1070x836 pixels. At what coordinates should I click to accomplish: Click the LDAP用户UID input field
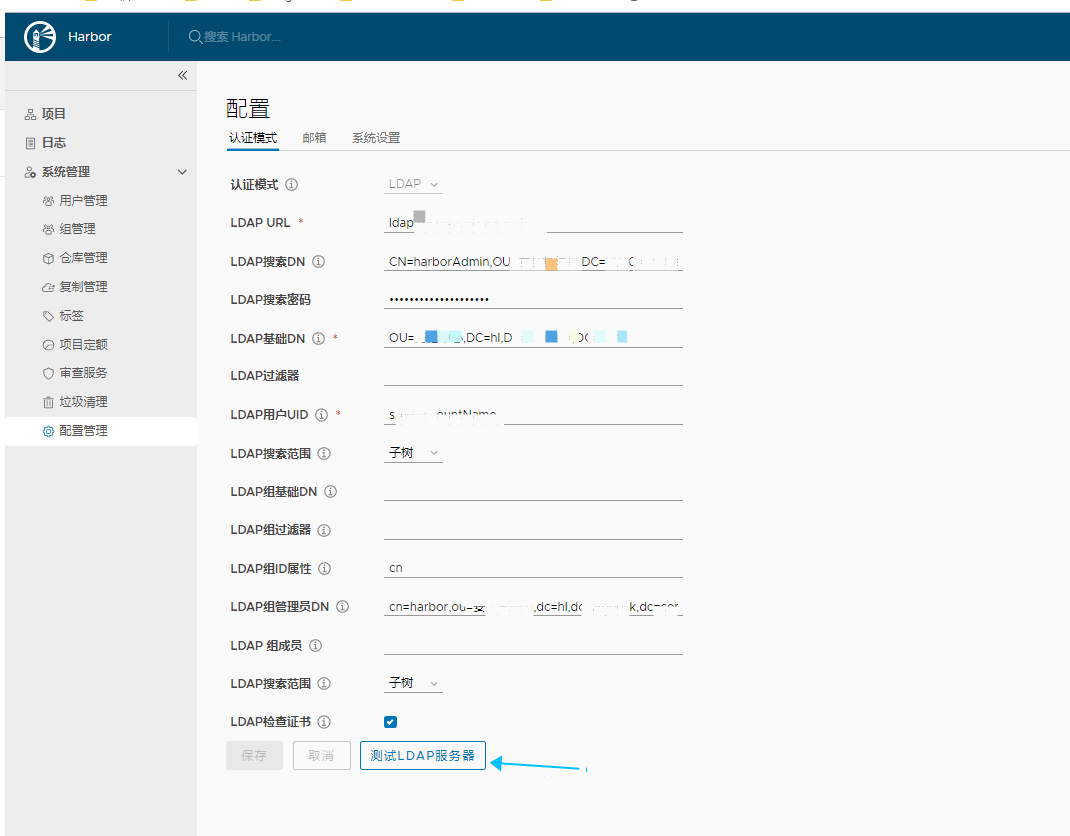coord(533,415)
